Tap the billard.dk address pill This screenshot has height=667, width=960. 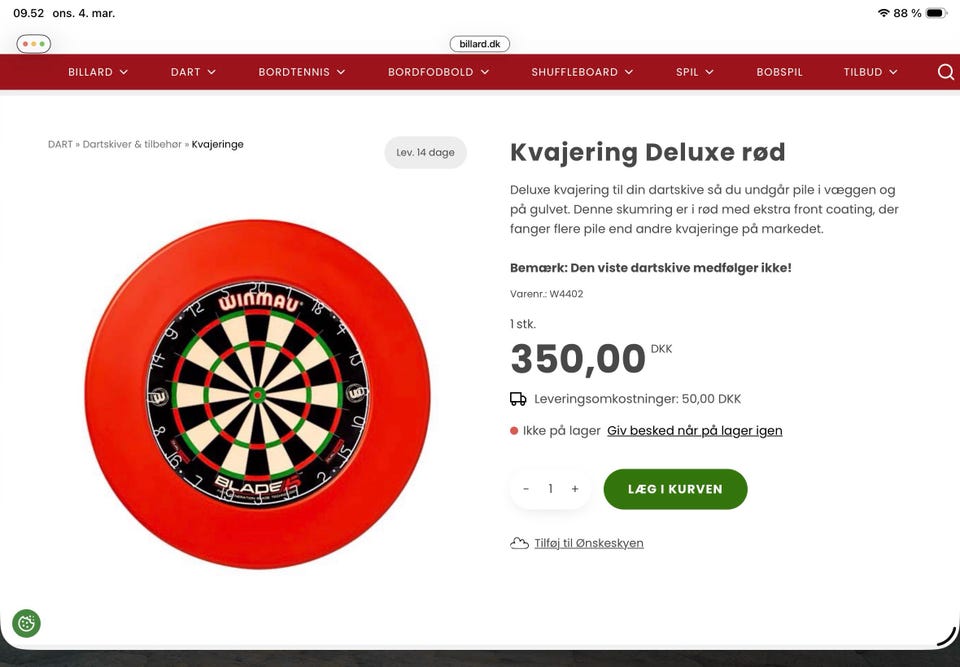click(x=479, y=44)
